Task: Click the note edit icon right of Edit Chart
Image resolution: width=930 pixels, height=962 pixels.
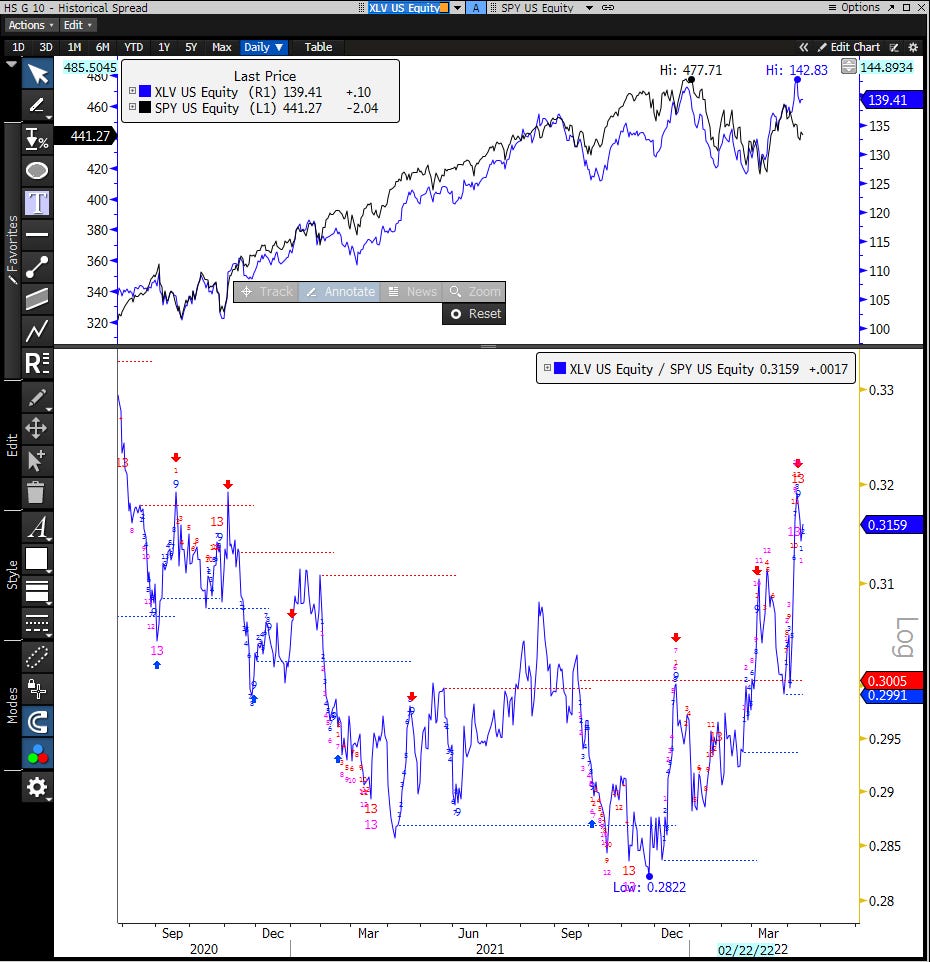Action: pos(894,47)
